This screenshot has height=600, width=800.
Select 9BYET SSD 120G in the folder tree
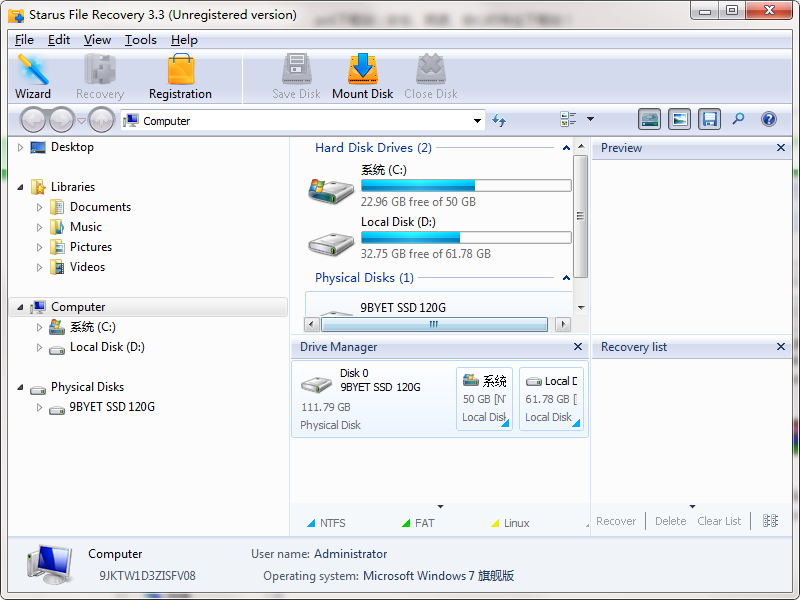tap(112, 407)
